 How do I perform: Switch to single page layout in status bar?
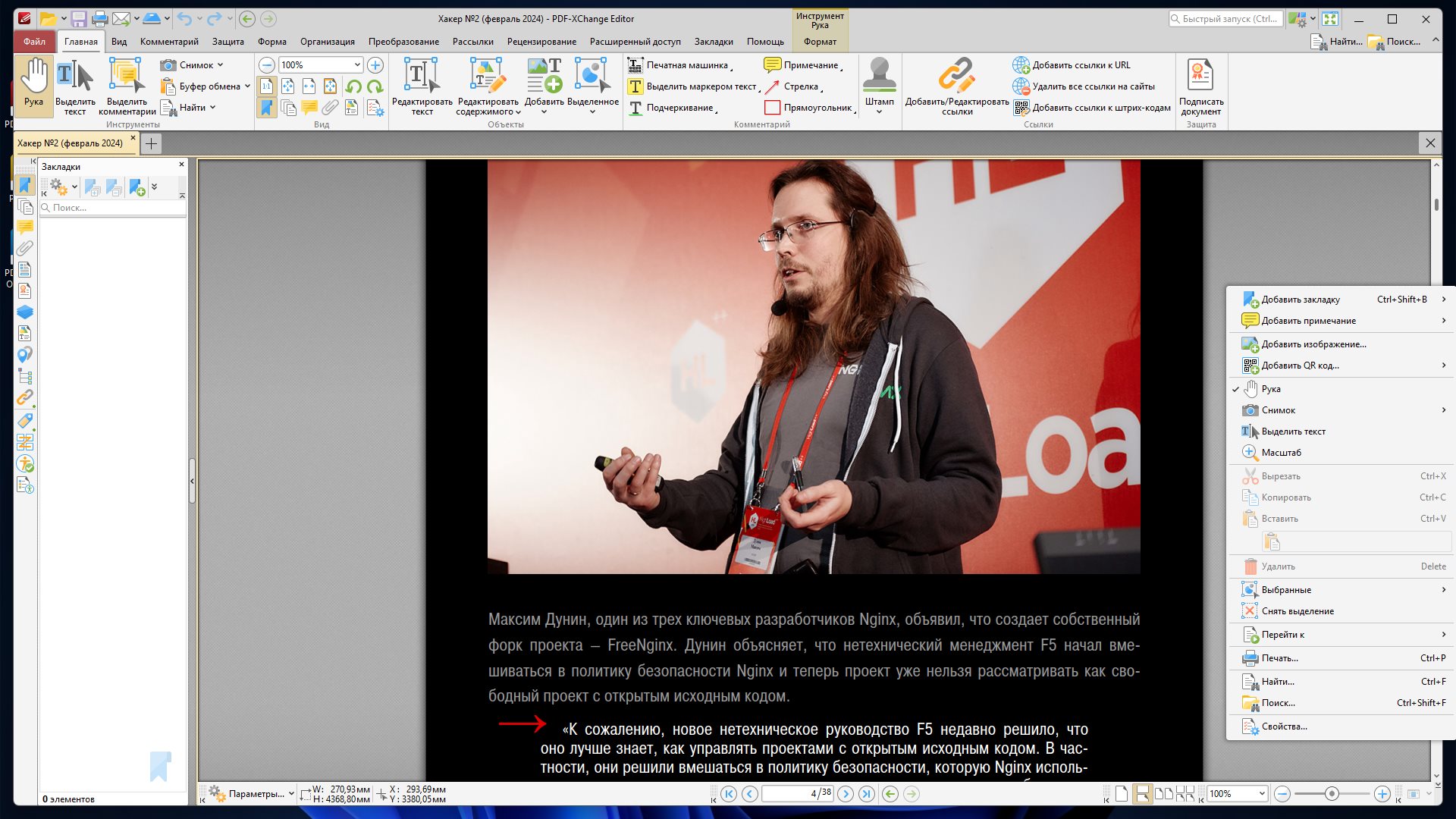pos(1122,794)
